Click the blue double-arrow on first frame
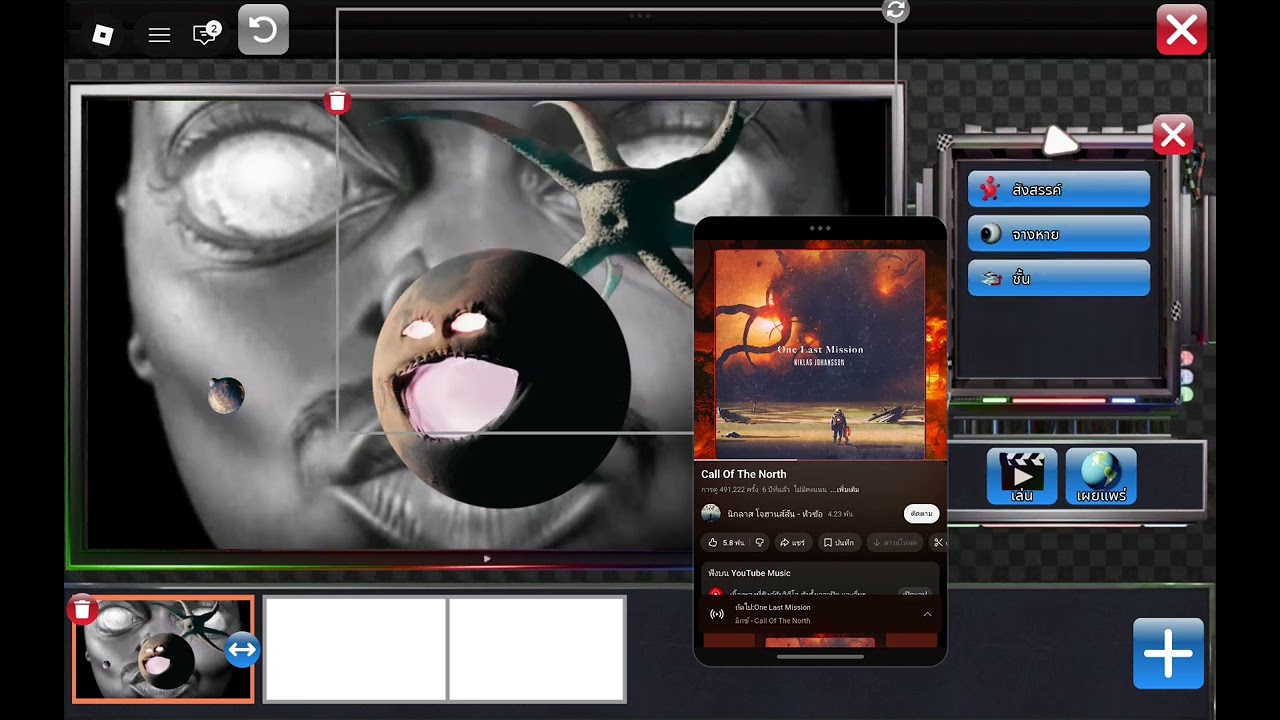Screen dimensions: 1280x720 click(242, 650)
